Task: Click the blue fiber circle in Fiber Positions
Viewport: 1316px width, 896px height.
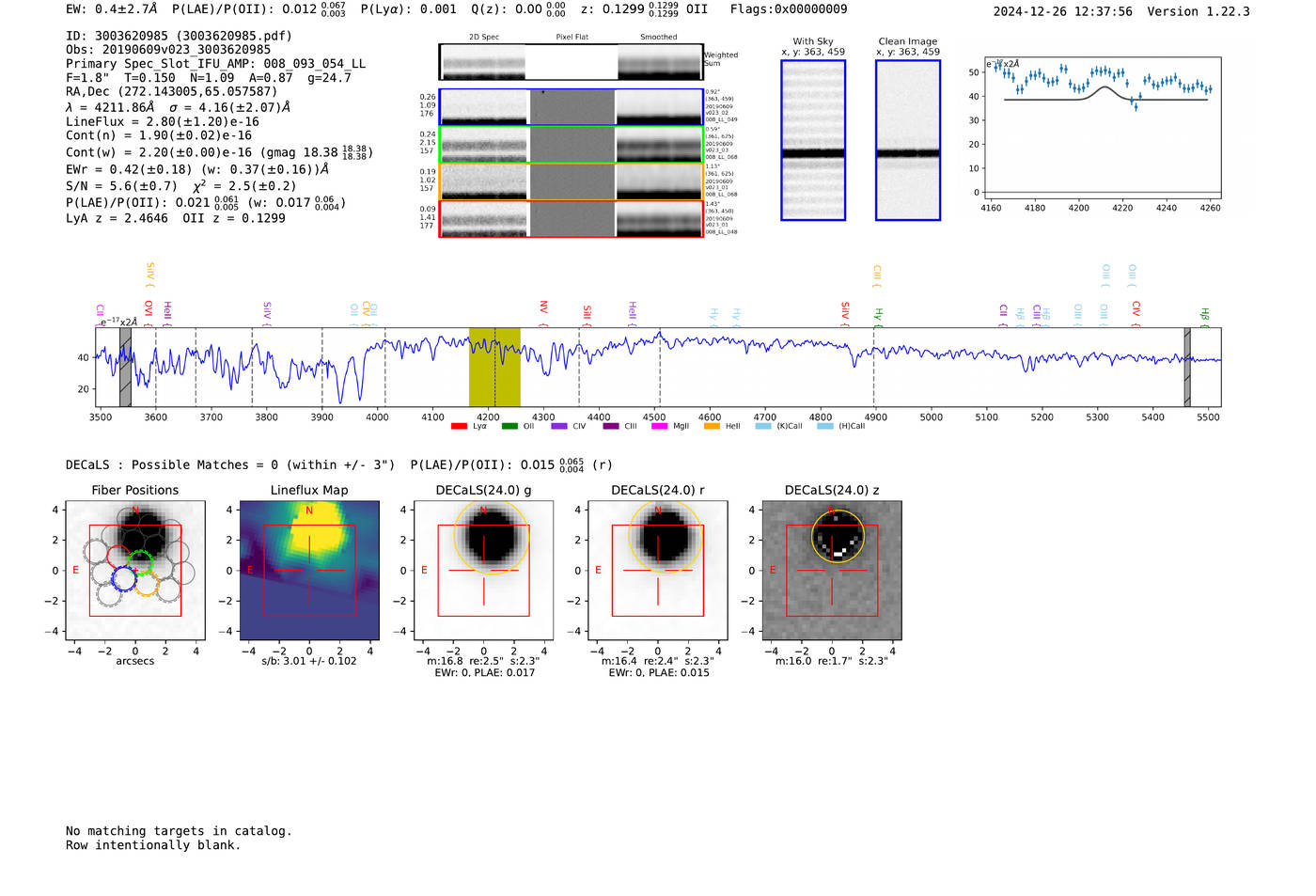Action: click(x=124, y=579)
